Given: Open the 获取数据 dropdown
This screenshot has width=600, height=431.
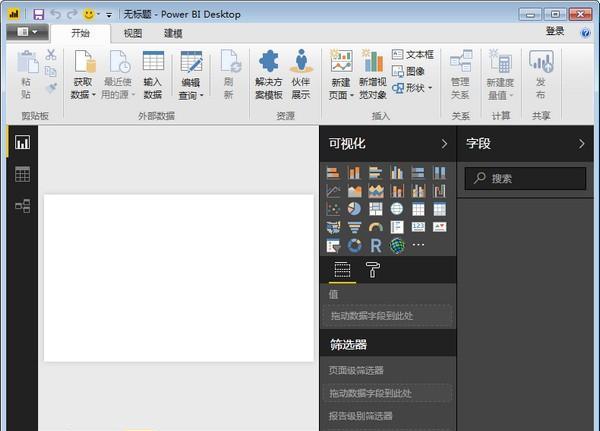Looking at the screenshot, I should tap(84, 75).
